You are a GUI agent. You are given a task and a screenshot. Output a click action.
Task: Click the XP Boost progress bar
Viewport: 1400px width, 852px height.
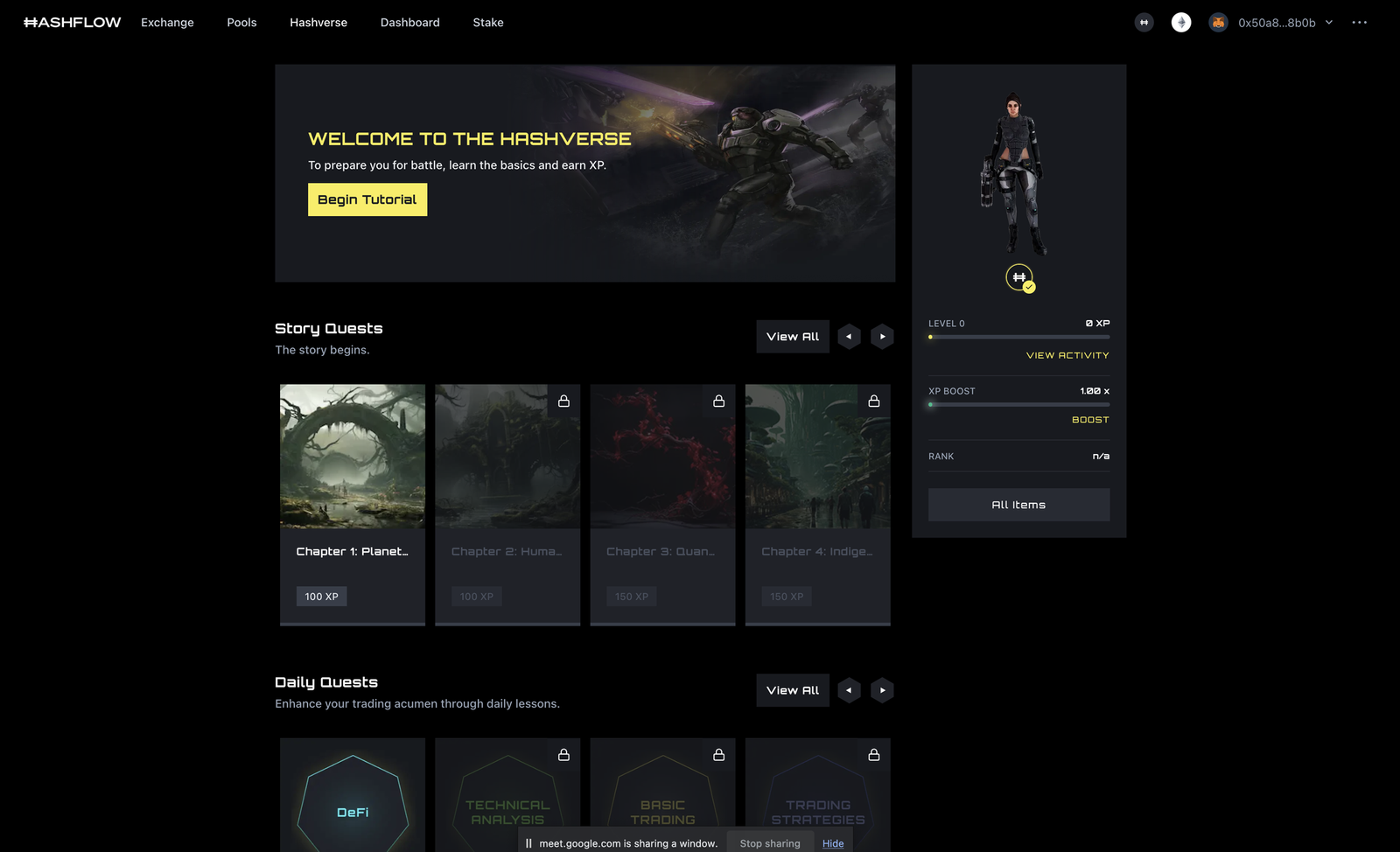[1018, 404]
